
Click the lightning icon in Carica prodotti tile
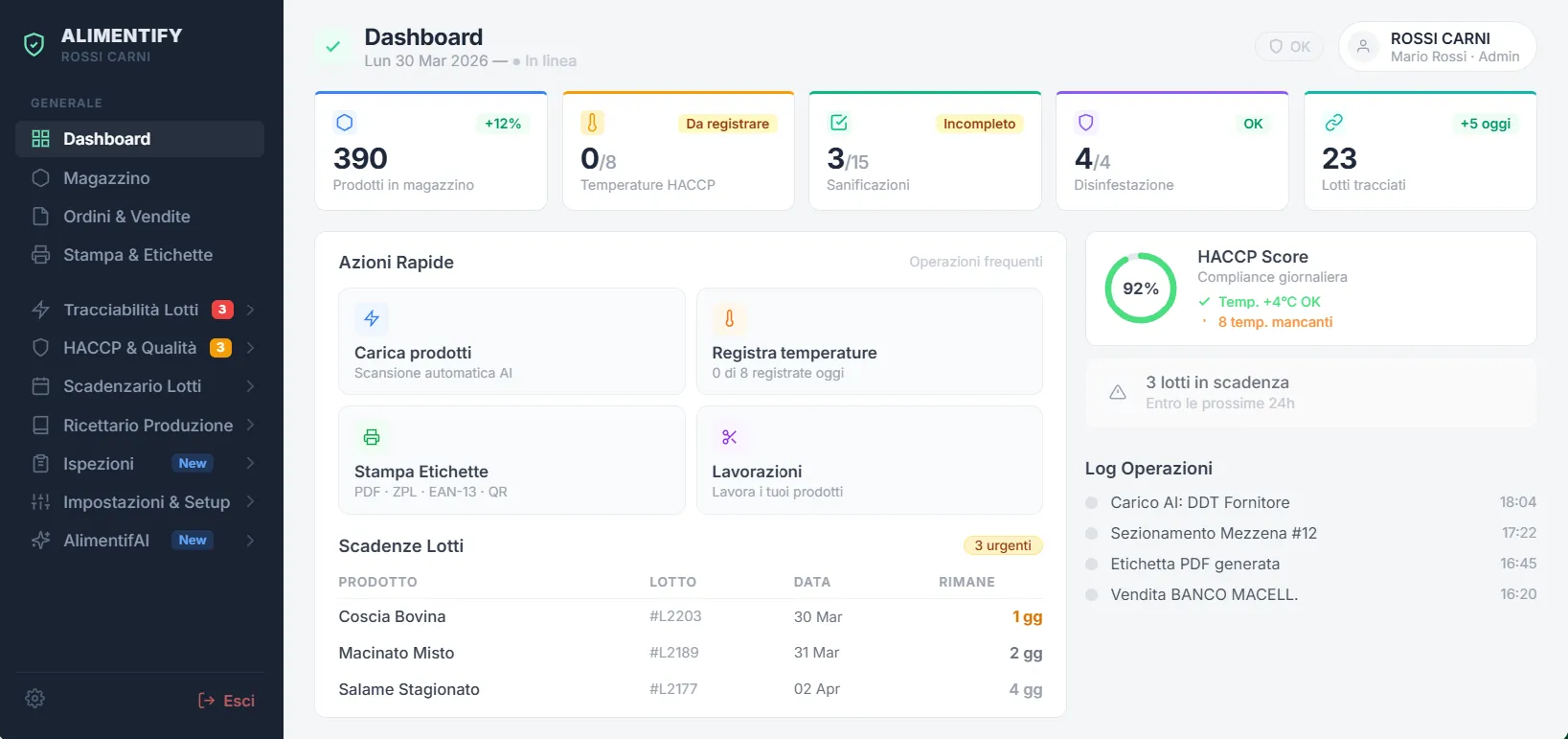pos(372,318)
